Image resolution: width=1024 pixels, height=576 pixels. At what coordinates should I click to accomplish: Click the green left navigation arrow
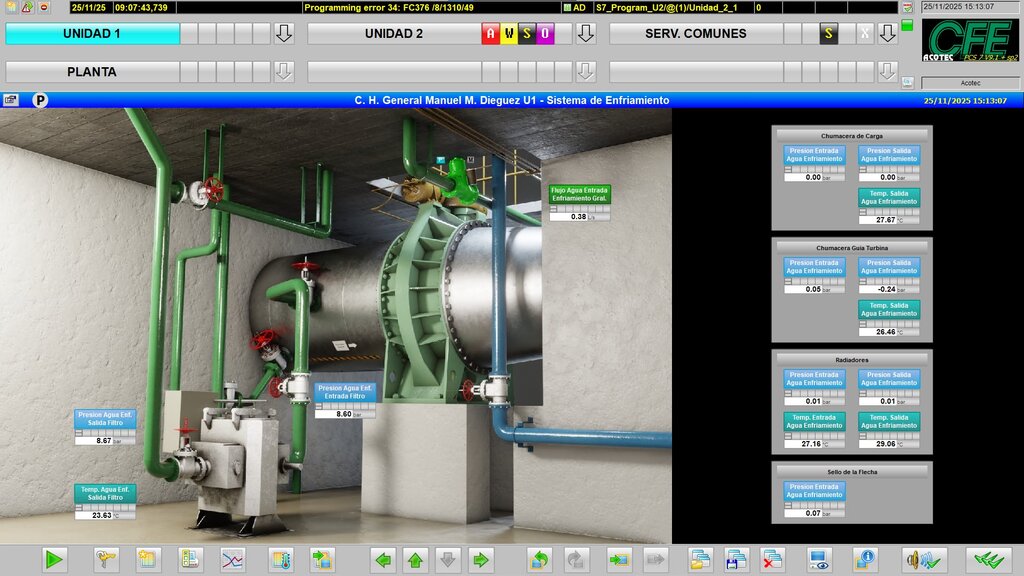click(x=383, y=560)
